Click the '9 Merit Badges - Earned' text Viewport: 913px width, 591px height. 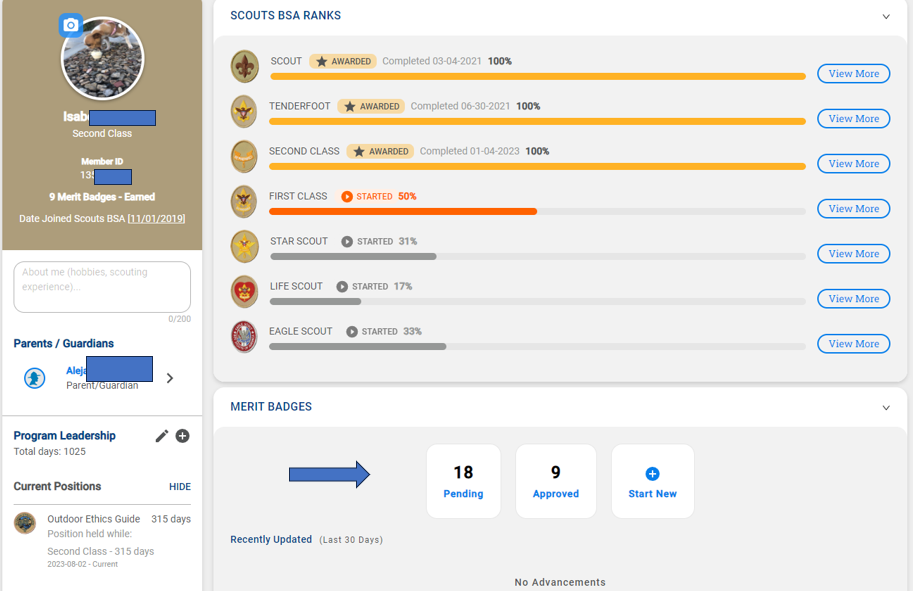coord(102,197)
